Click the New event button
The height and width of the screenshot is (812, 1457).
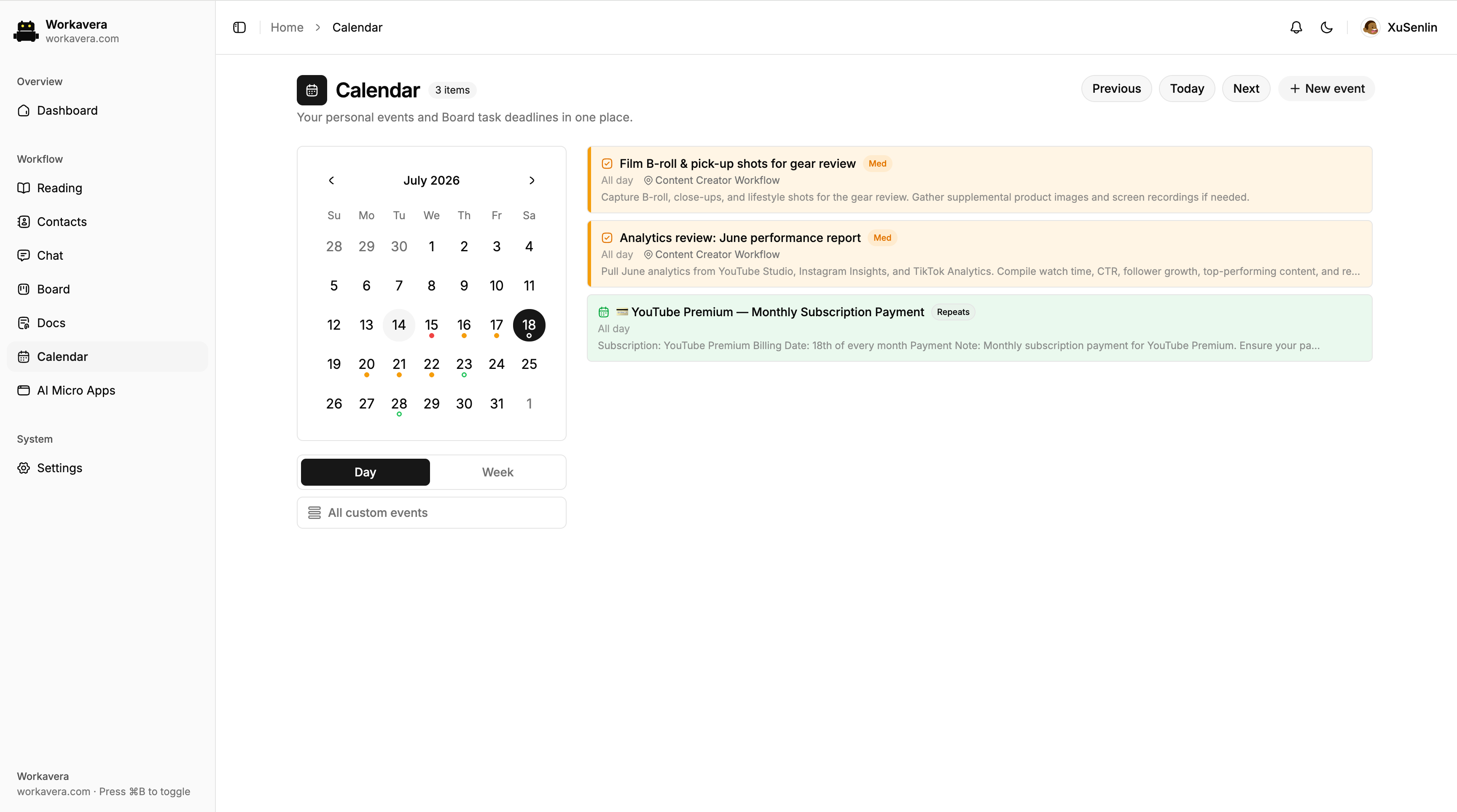coord(1326,89)
